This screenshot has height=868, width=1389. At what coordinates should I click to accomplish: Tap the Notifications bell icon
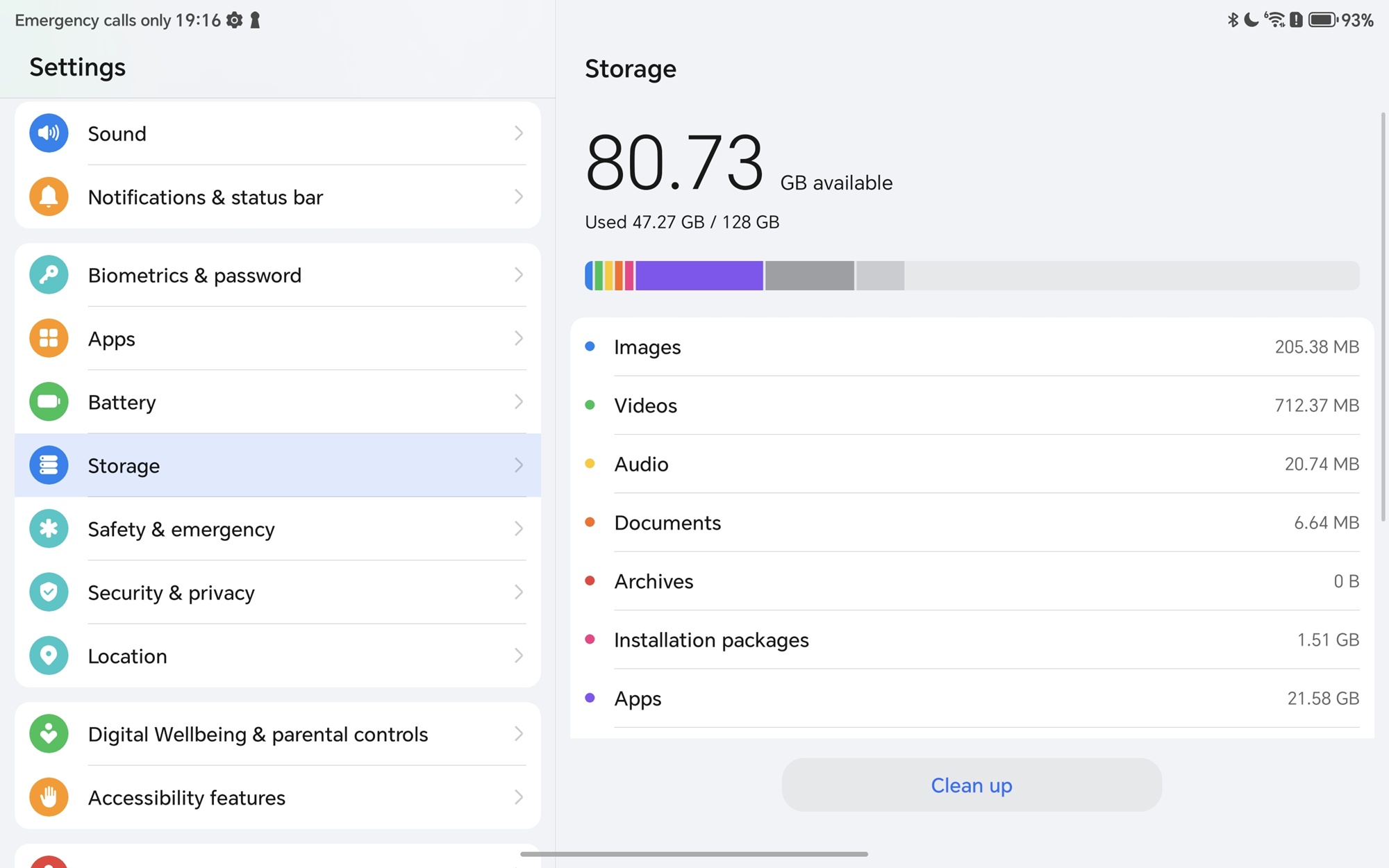[49, 197]
